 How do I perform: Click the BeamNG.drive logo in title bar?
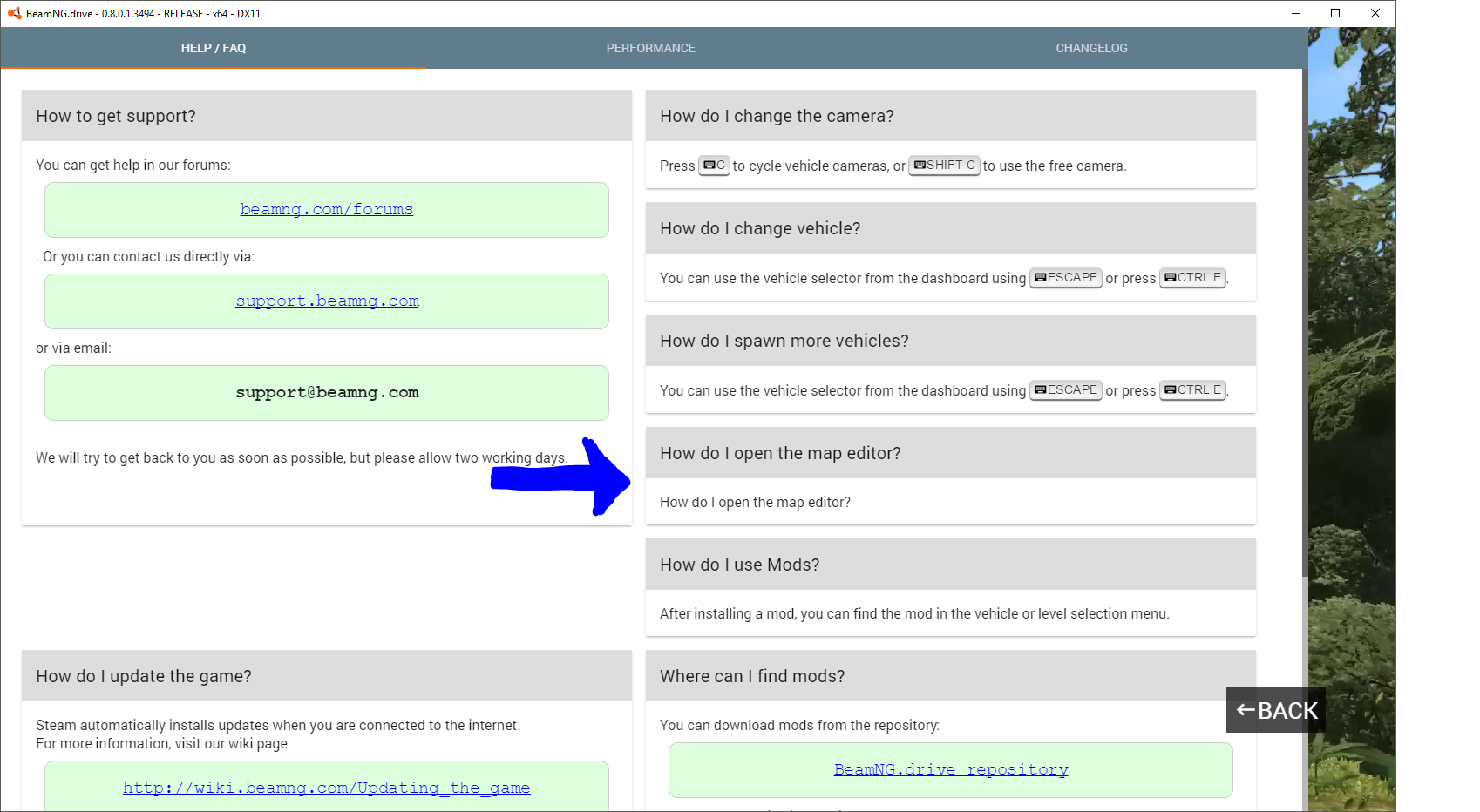click(x=14, y=13)
